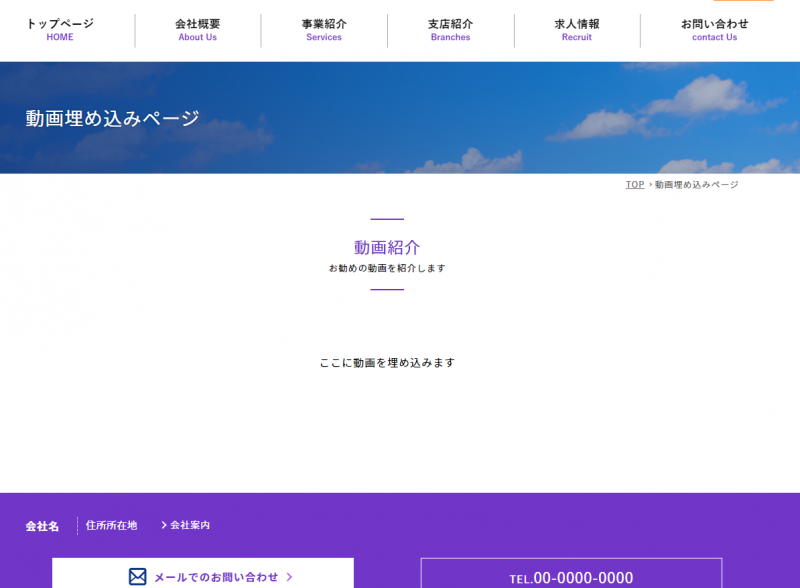800x588 pixels.
Task: Click the 動画紹介 section heading
Action: coord(387,247)
